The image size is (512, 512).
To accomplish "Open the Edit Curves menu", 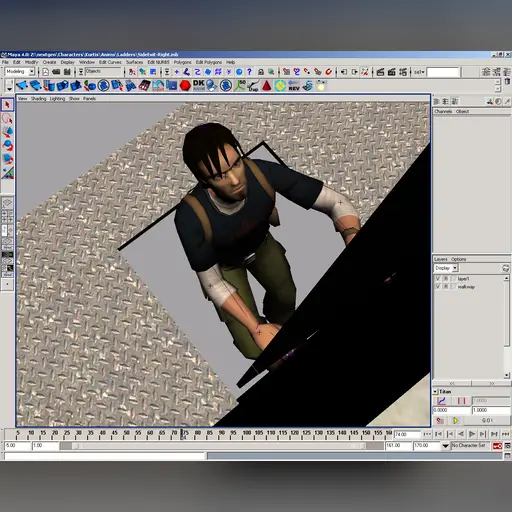I will [x=110, y=62].
